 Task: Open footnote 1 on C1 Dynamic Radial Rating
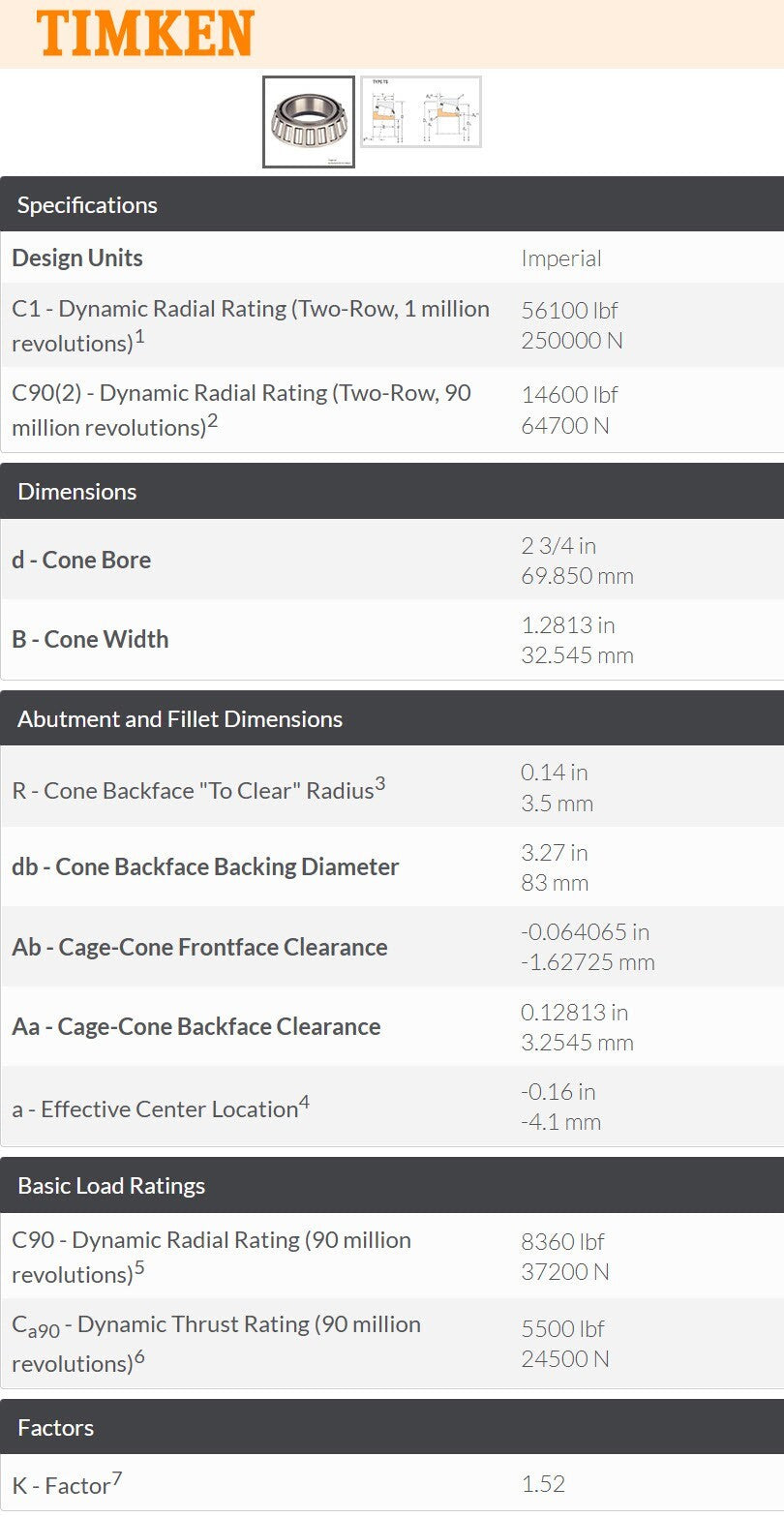(x=139, y=337)
